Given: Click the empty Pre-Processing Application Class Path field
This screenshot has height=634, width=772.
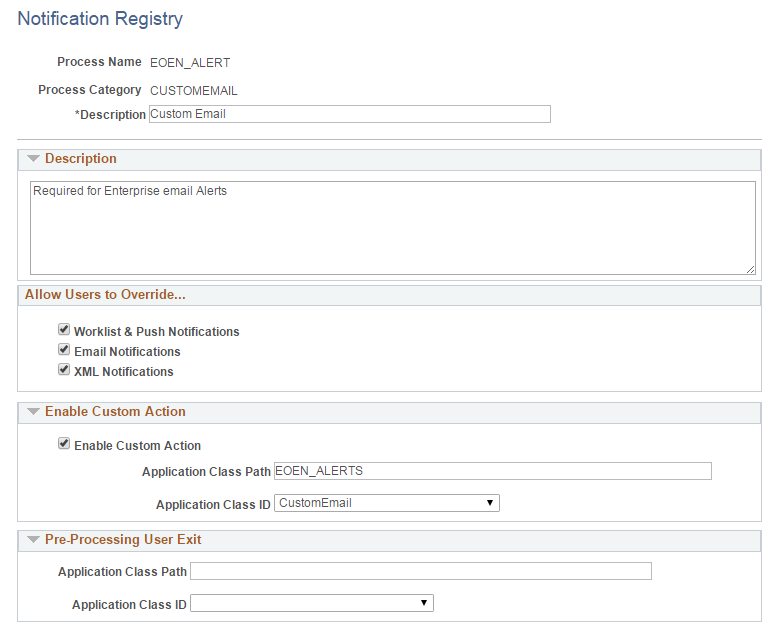Looking at the screenshot, I should click(x=421, y=571).
